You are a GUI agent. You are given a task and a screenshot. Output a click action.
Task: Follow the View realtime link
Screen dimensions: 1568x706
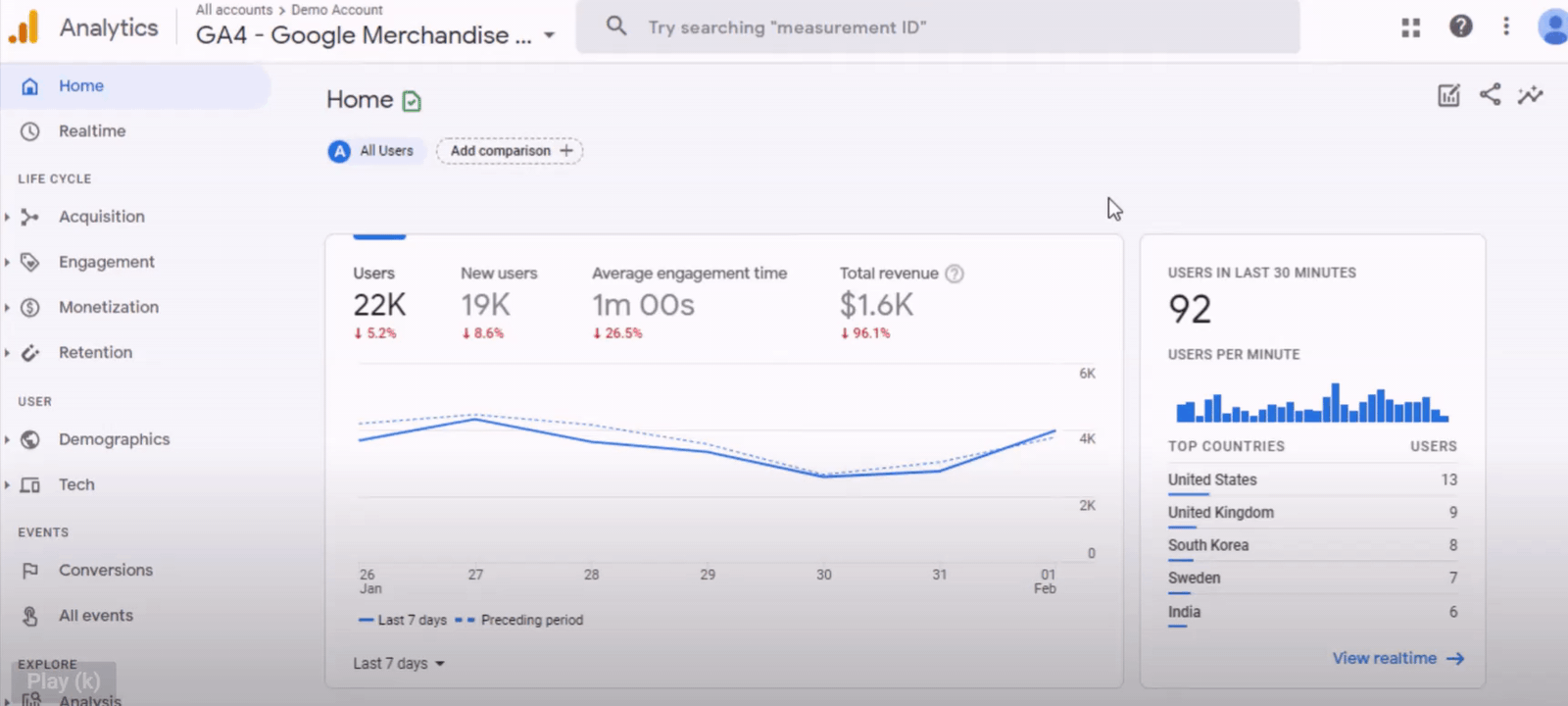(x=1397, y=659)
